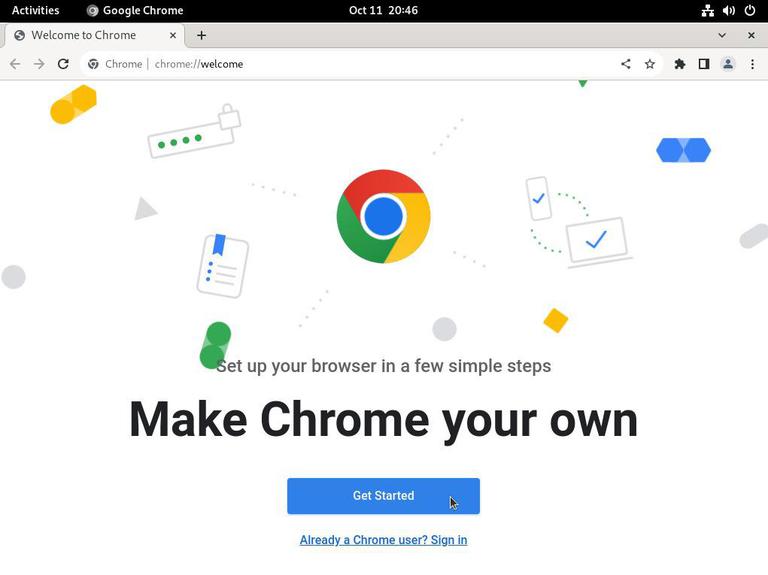Open the Activities overview

click(x=35, y=10)
